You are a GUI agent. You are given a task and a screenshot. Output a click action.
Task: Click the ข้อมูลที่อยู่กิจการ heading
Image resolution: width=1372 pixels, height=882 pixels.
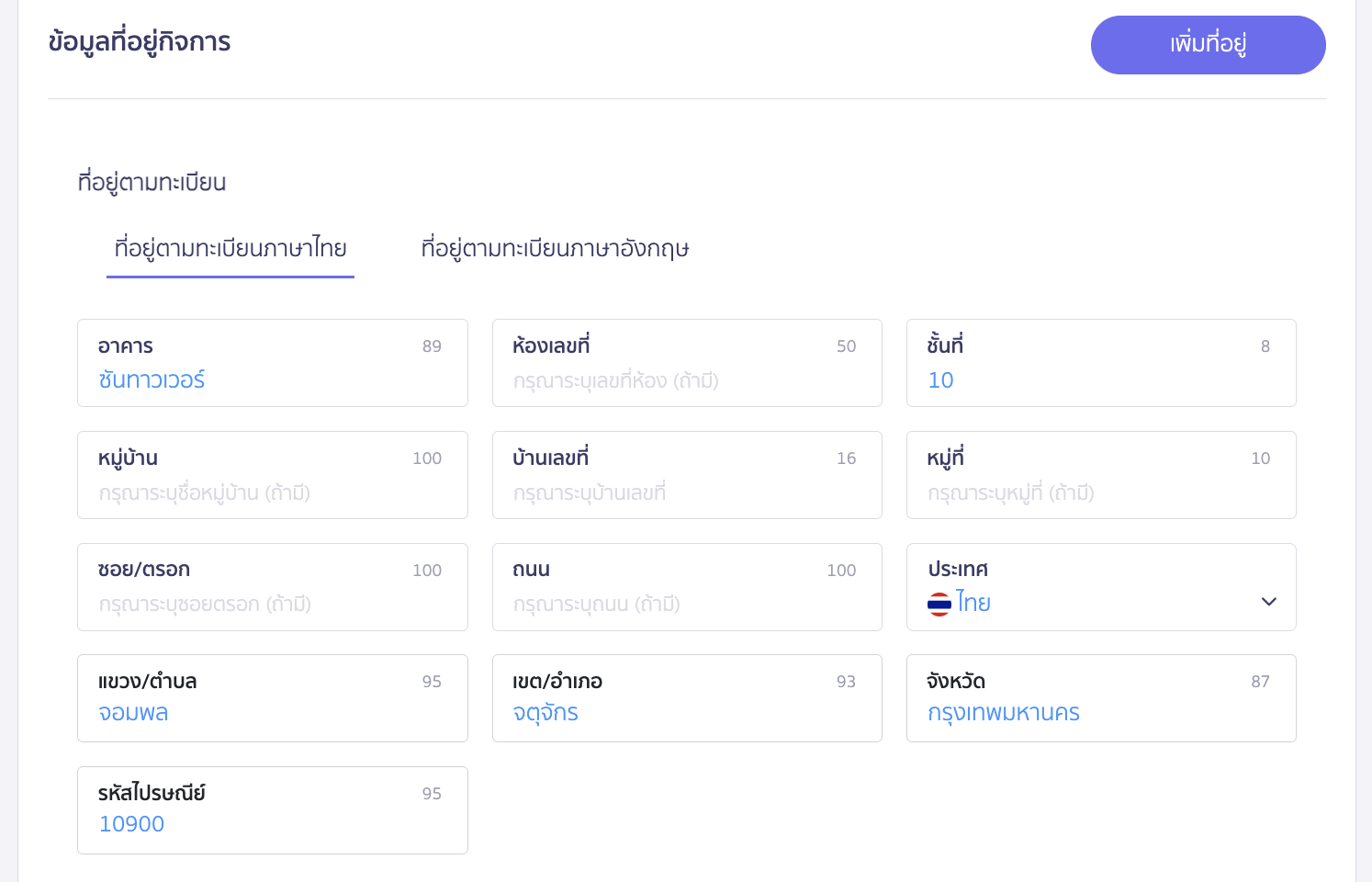tap(140, 41)
